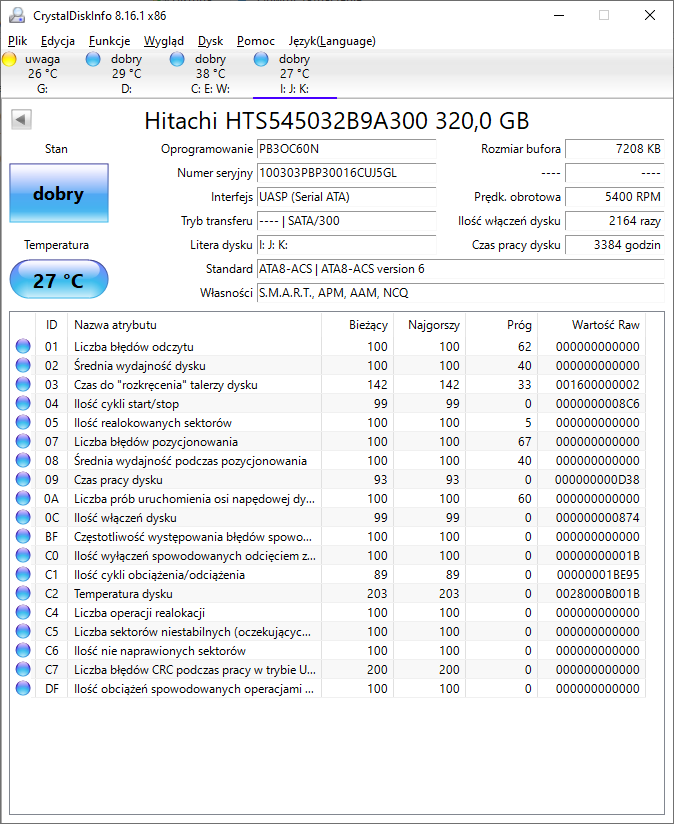This screenshot has width=674, height=824.
Task: Click status orb of attribute 0C Ilość włączeń dysku
Action: click(x=23, y=517)
